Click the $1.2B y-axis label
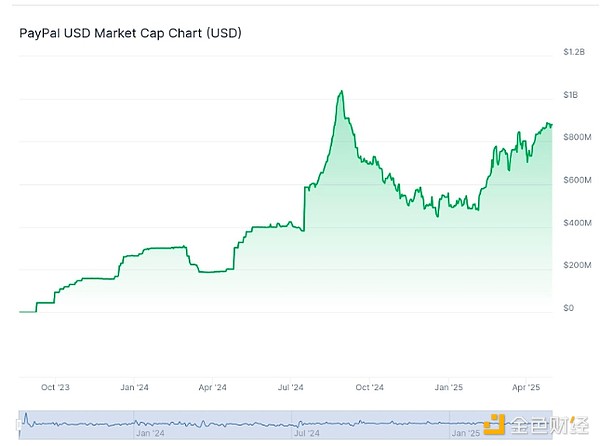 point(572,51)
